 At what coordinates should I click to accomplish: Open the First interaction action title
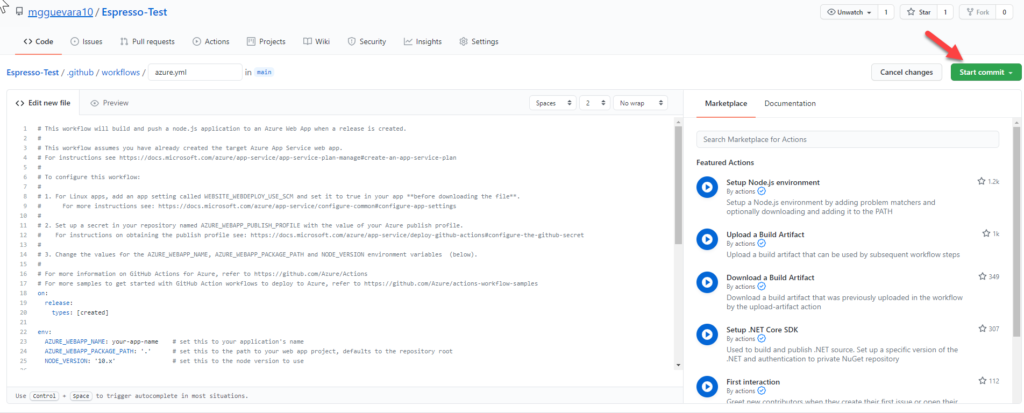[753, 382]
